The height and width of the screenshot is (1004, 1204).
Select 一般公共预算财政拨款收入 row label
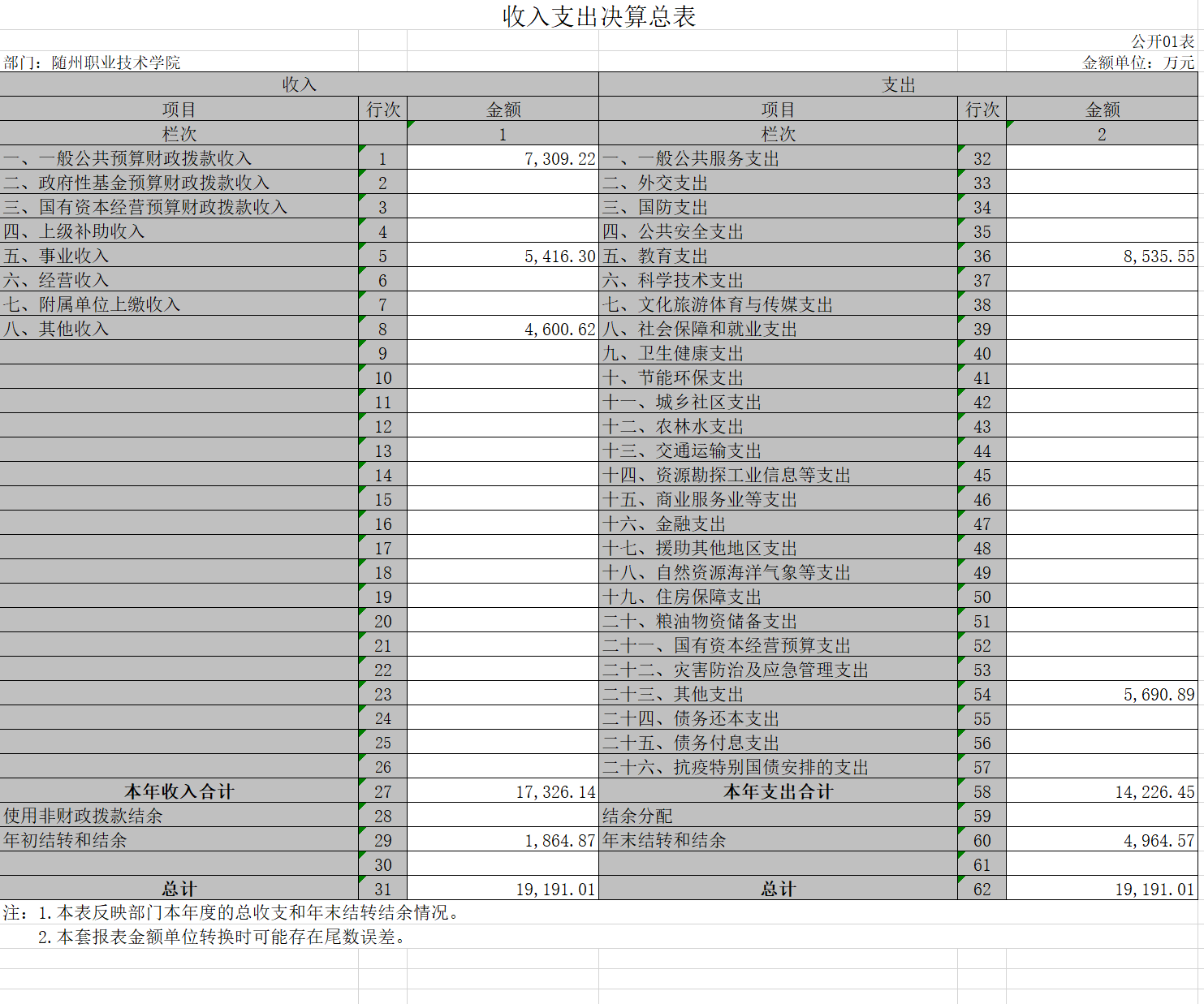(x=179, y=158)
